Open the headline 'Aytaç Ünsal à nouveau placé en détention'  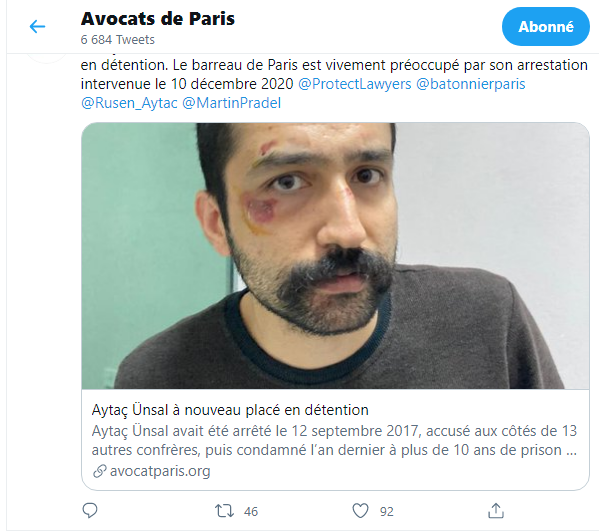point(230,410)
